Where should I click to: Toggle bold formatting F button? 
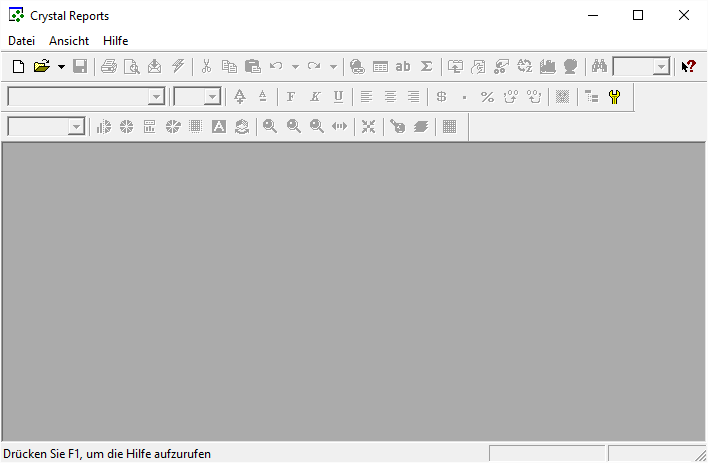(x=291, y=97)
